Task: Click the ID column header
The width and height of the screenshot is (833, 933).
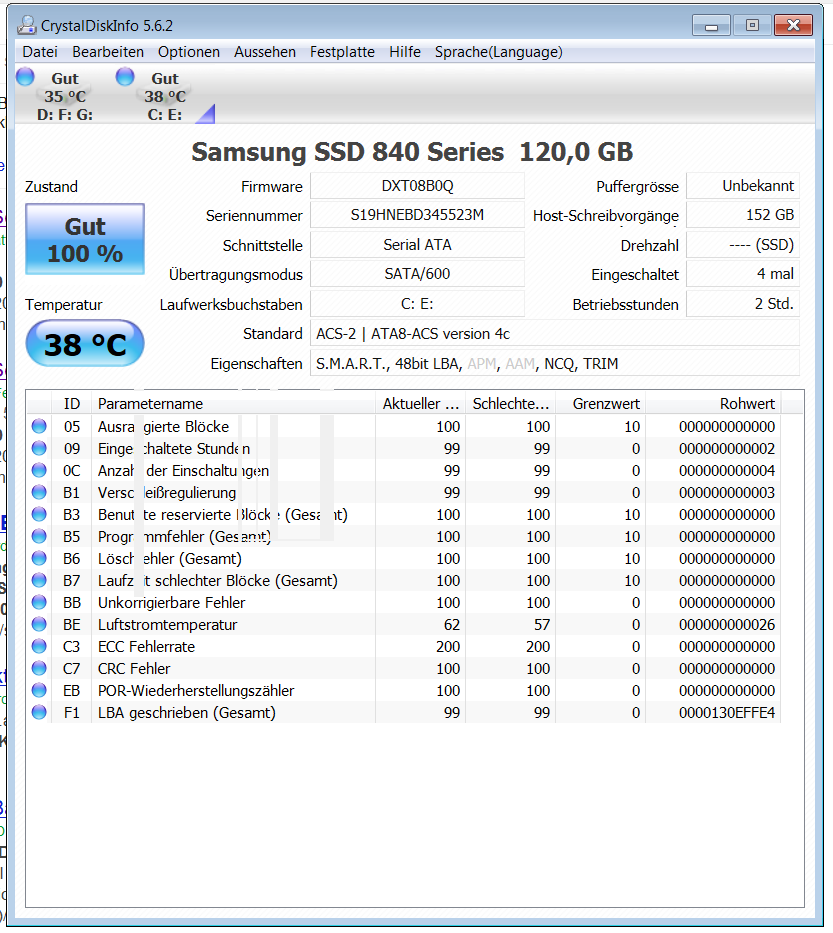Action: [71, 403]
